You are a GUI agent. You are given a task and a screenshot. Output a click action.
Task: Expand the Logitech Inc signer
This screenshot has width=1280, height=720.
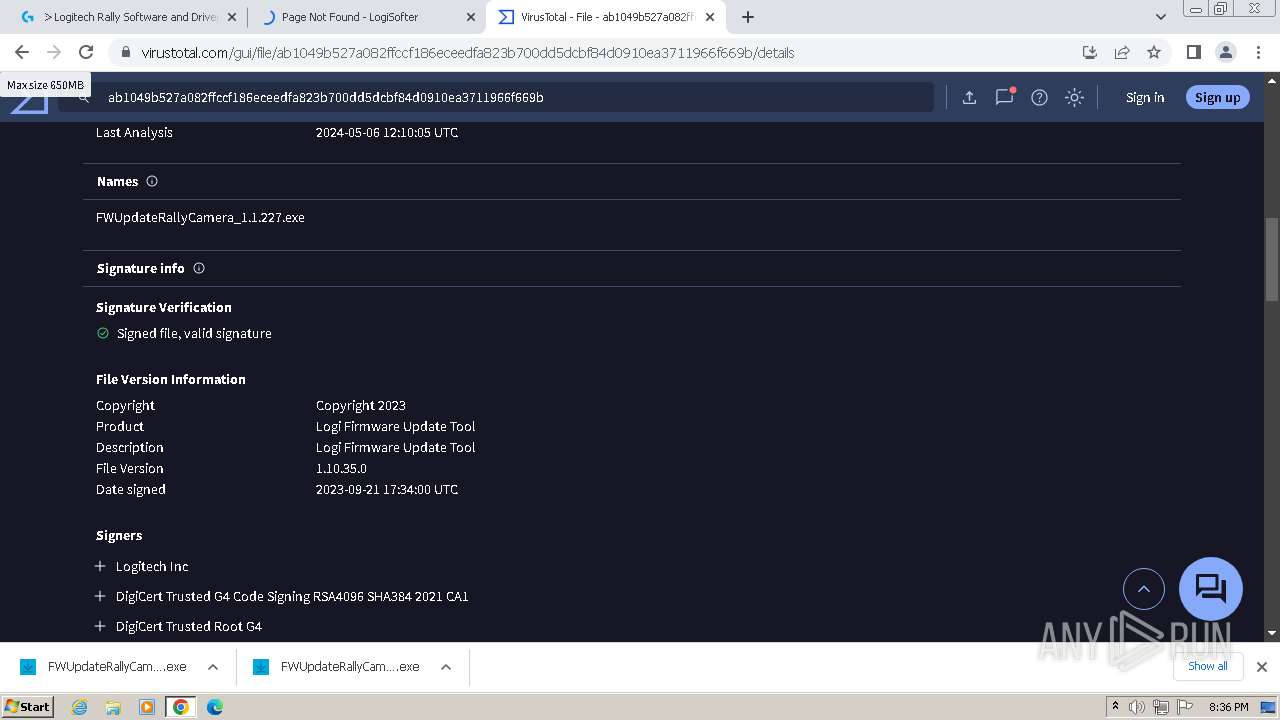(x=100, y=566)
